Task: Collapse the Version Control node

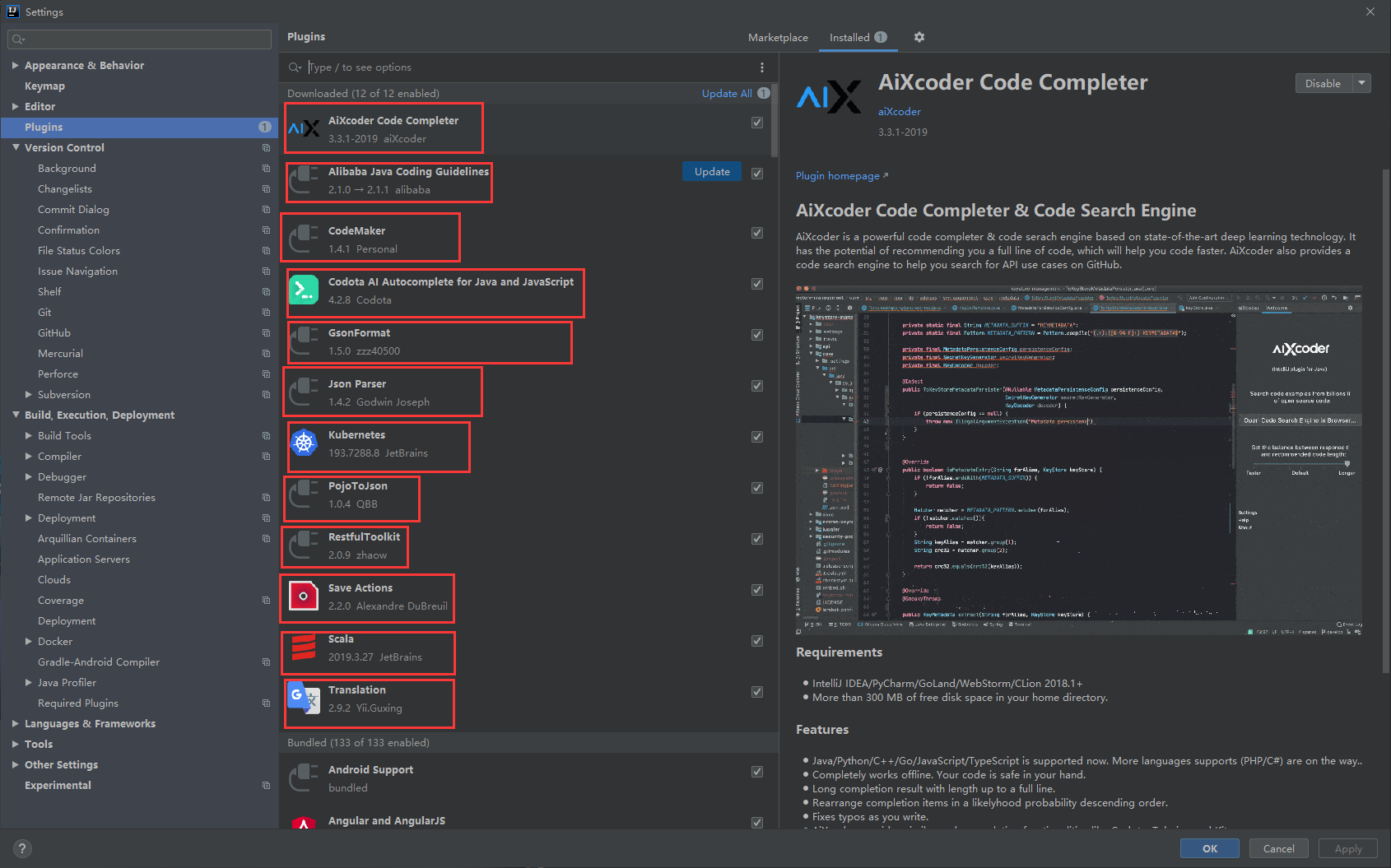Action: pyautogui.click(x=16, y=147)
